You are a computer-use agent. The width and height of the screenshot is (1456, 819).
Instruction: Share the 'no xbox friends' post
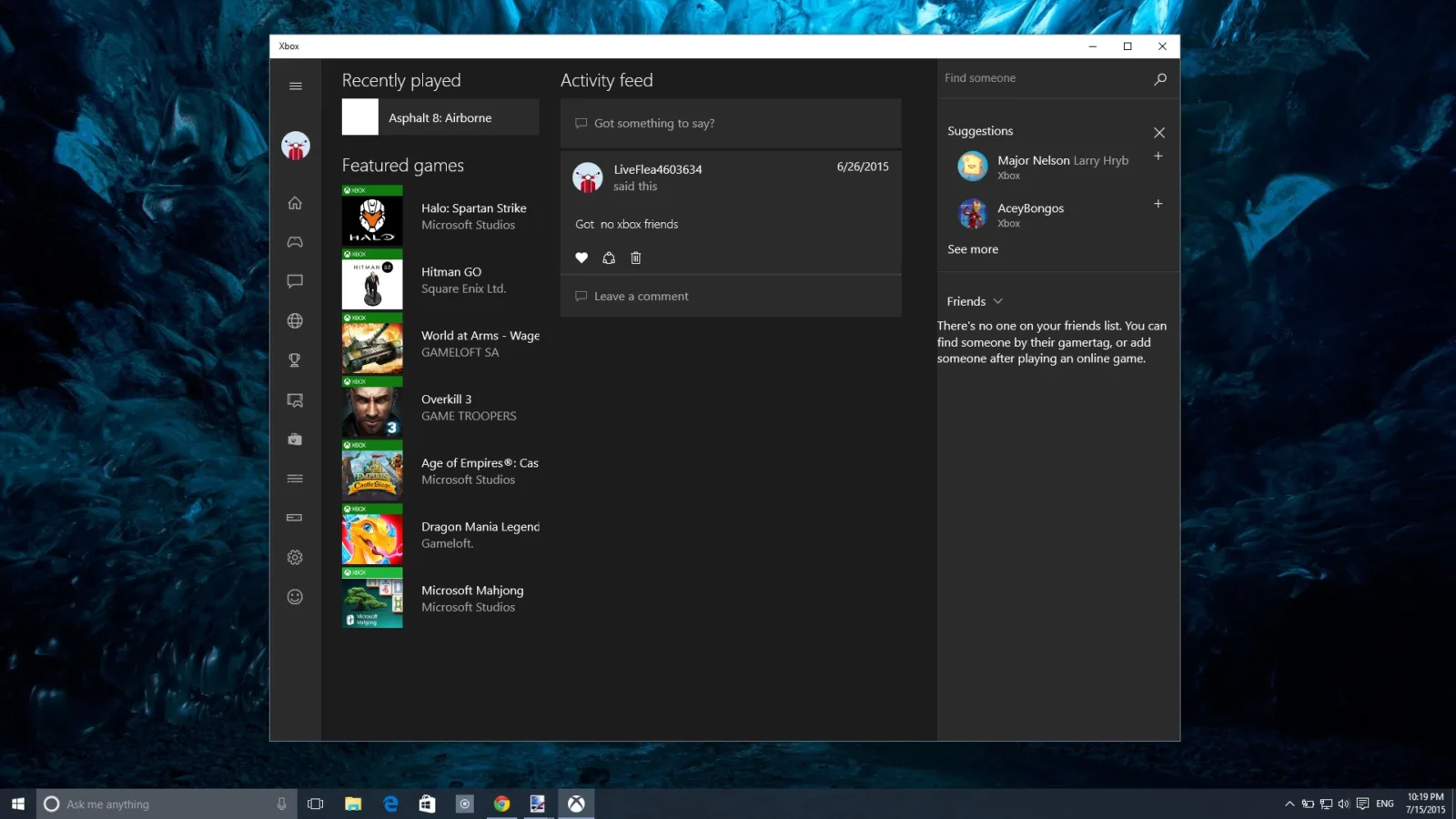[x=609, y=258]
